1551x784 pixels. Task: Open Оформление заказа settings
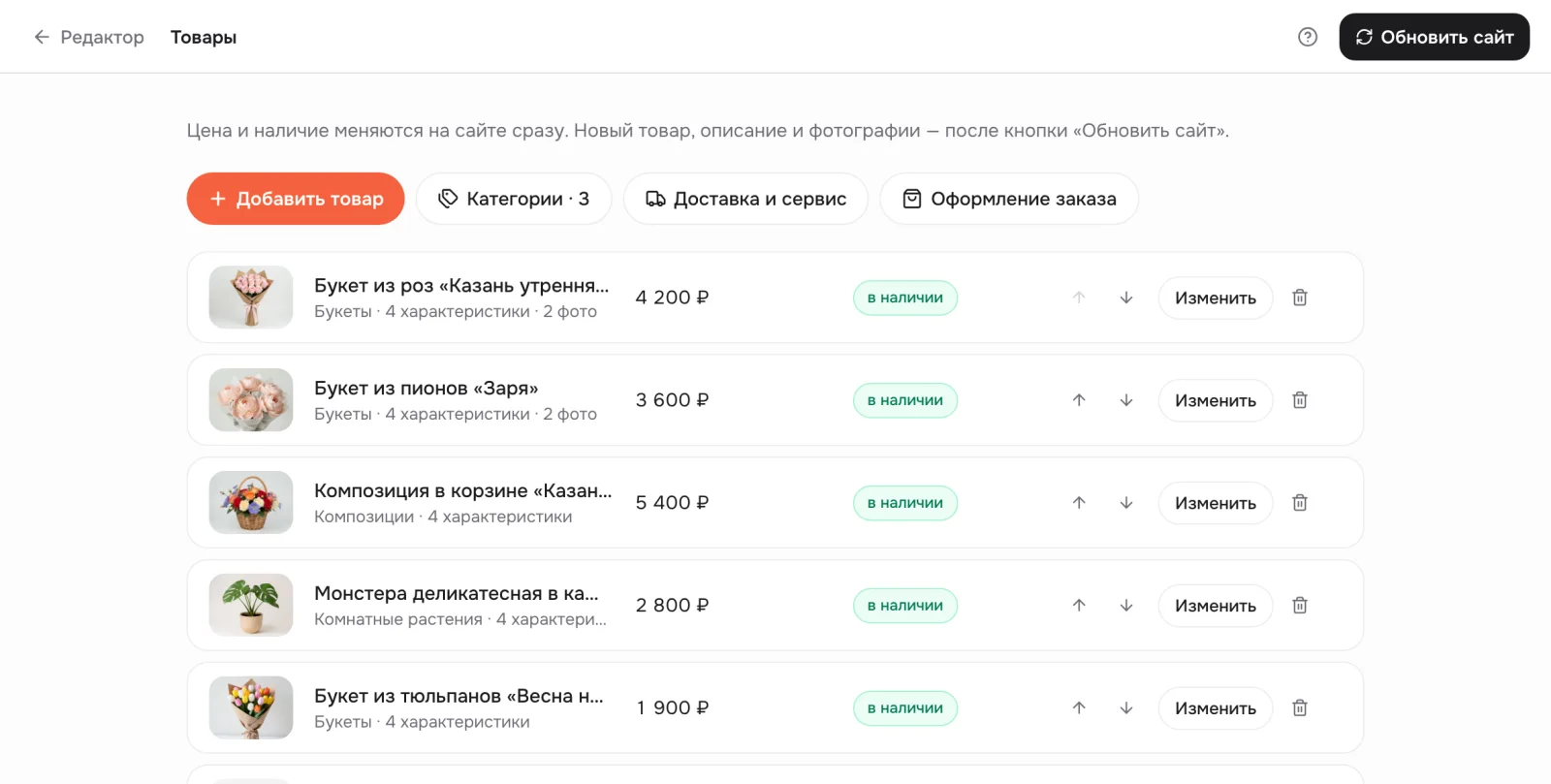1009,199
